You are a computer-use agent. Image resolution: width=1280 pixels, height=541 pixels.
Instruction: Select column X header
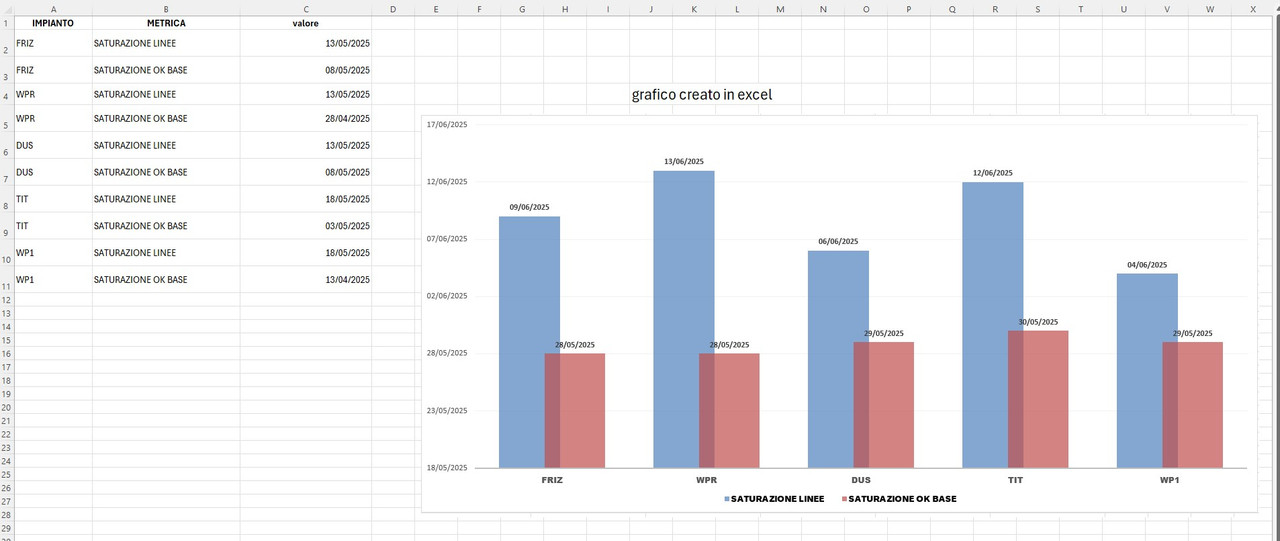pyautogui.click(x=1253, y=8)
